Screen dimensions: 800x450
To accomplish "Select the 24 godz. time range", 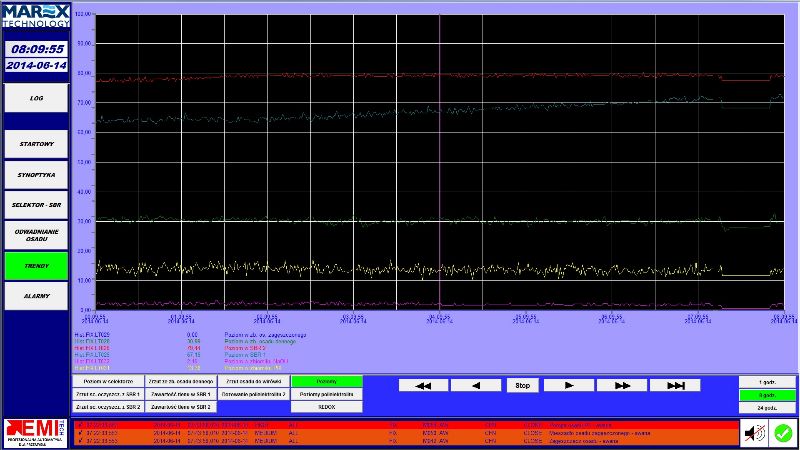I will pyautogui.click(x=768, y=407).
